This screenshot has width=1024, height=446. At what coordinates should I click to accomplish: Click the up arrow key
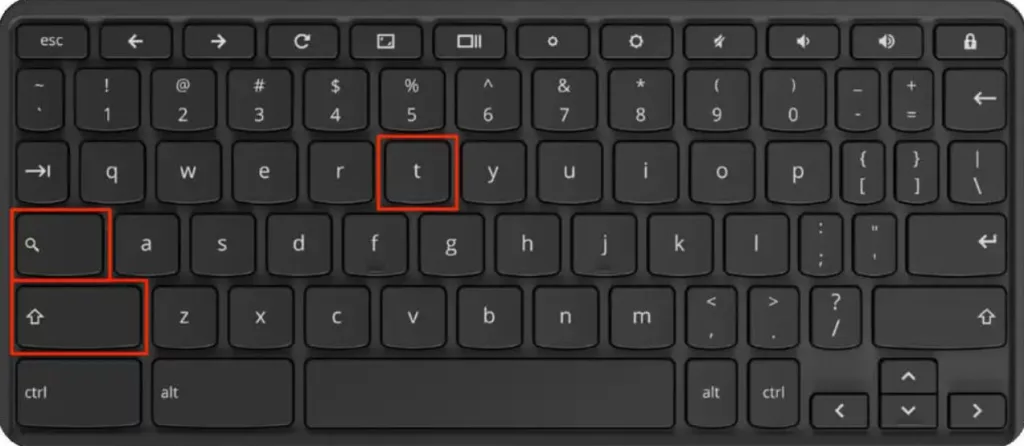[x=908, y=376]
